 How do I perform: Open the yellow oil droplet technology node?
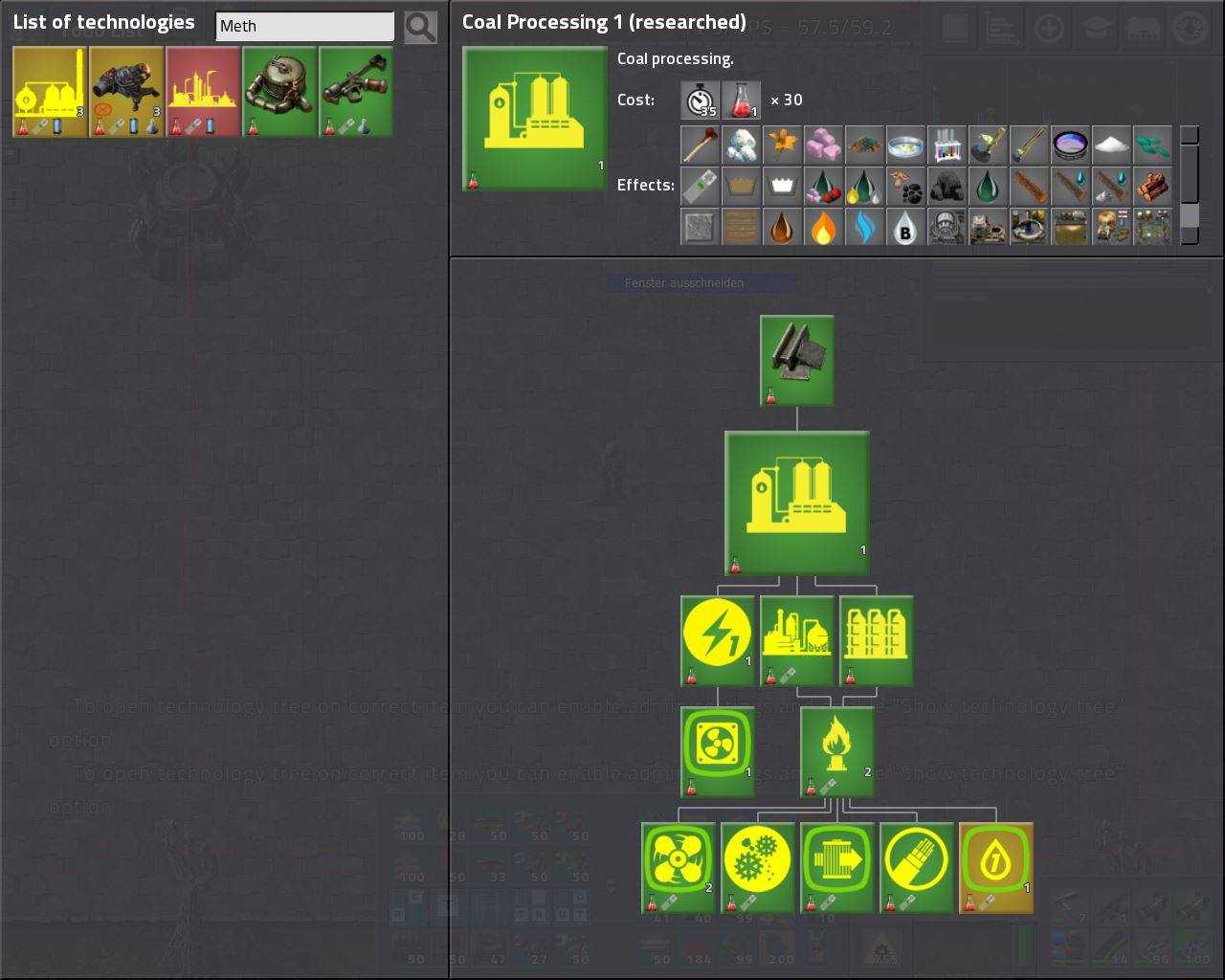tap(996, 867)
